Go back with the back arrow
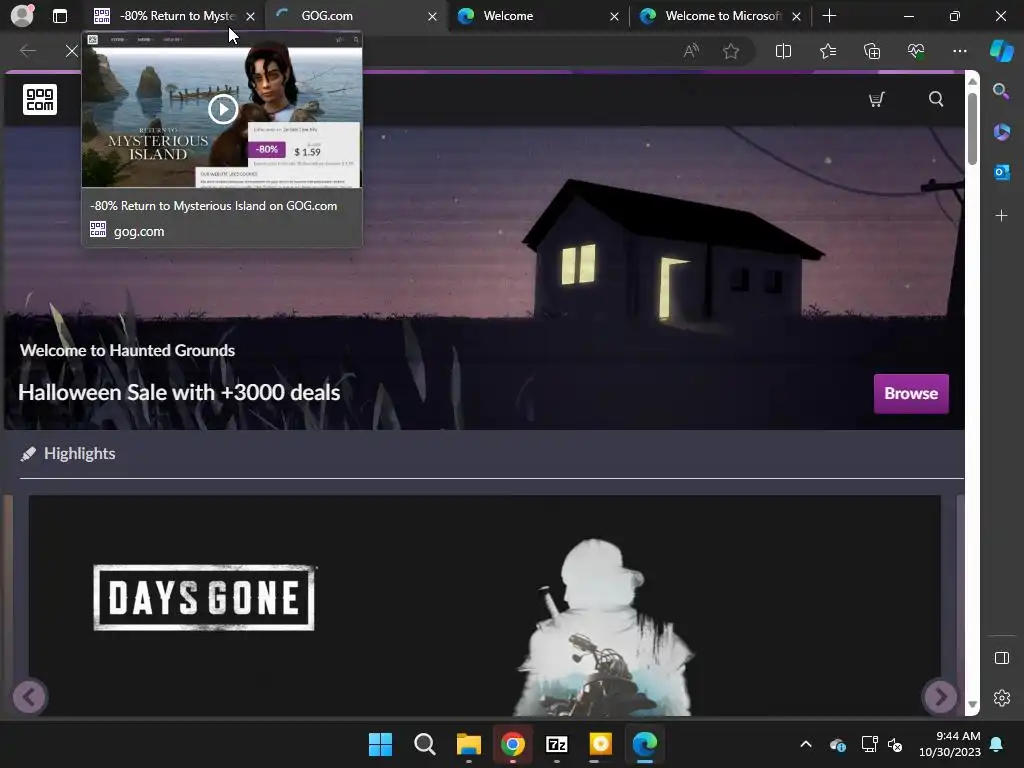 coord(27,51)
